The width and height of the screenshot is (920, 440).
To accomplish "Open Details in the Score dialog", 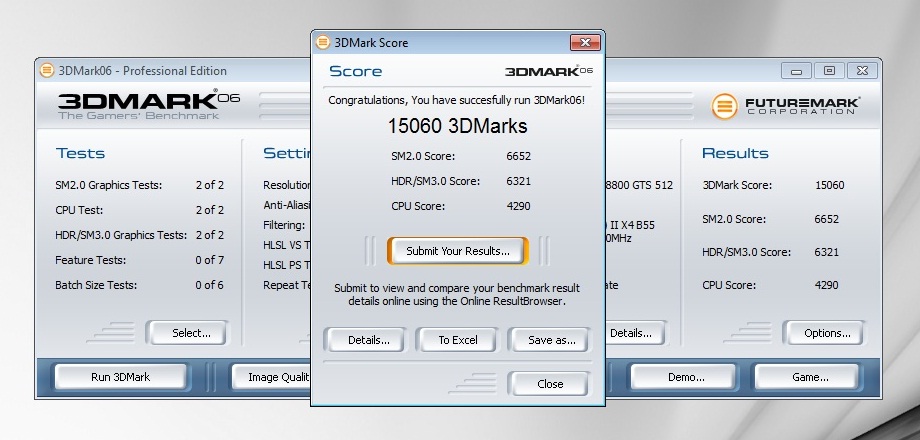I will tap(368, 340).
